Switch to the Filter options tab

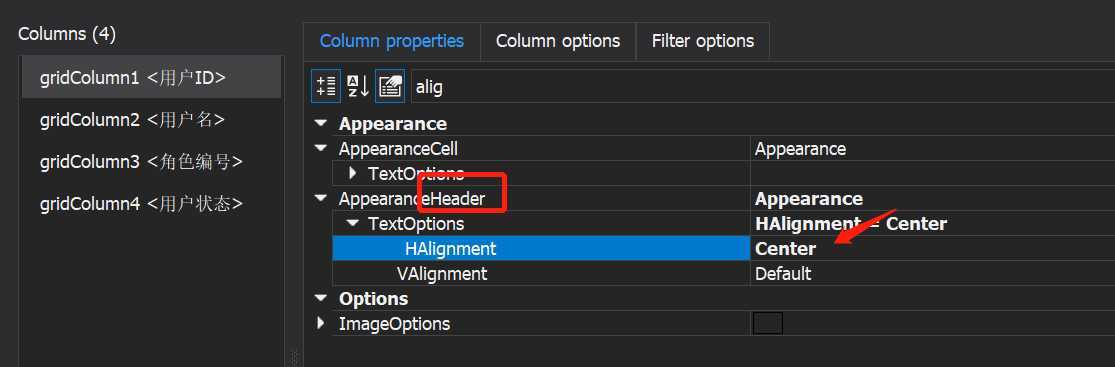pos(703,41)
